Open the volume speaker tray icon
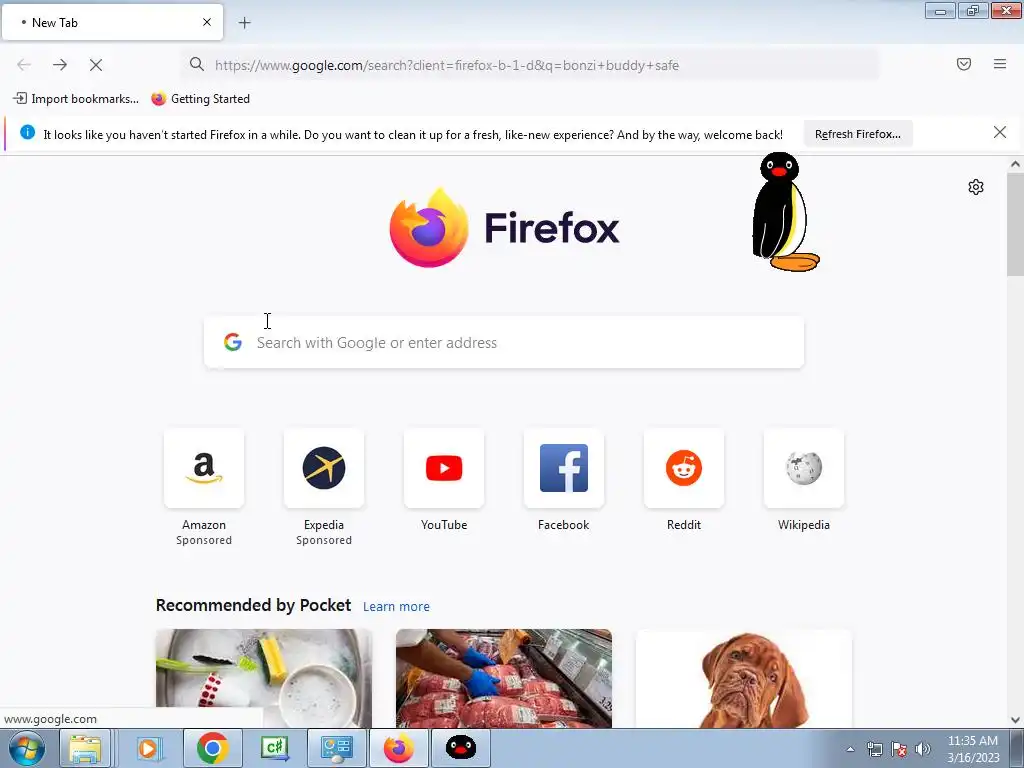The image size is (1024, 768). point(923,749)
